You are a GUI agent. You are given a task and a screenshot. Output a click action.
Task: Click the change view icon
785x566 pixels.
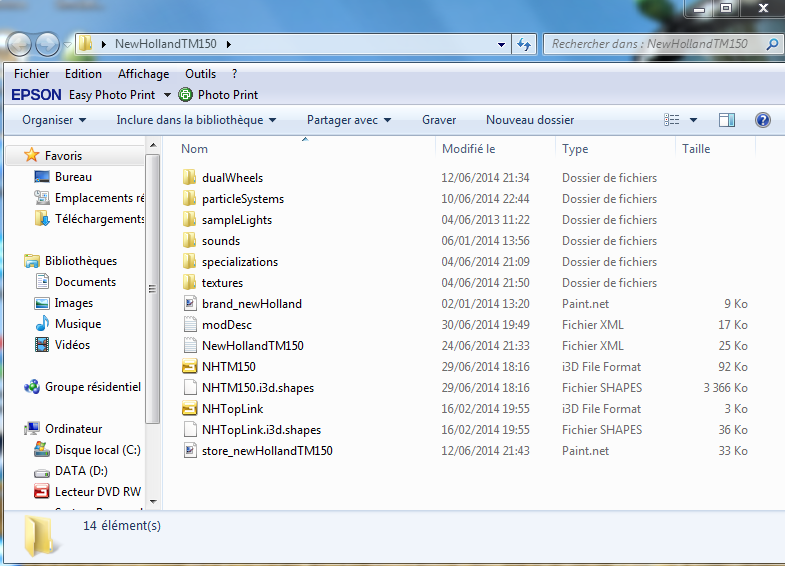672,120
